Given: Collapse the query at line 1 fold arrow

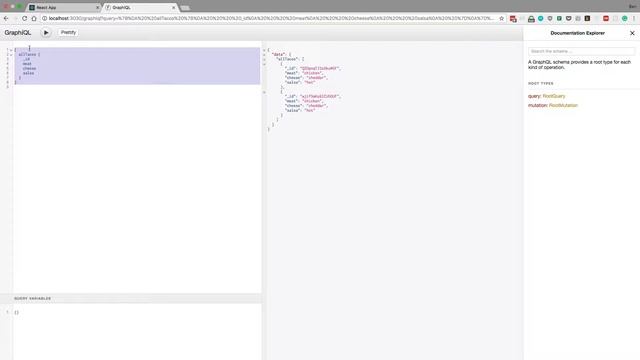Looking at the screenshot, I should (x=11, y=50).
